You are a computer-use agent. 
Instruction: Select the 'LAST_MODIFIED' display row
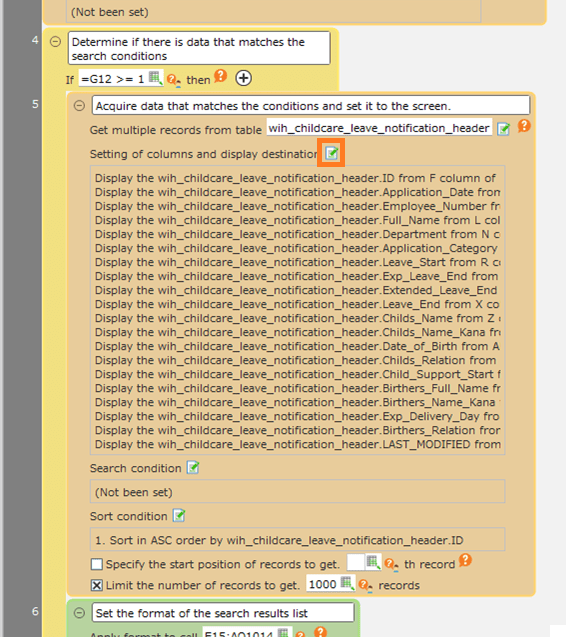tap(297, 444)
